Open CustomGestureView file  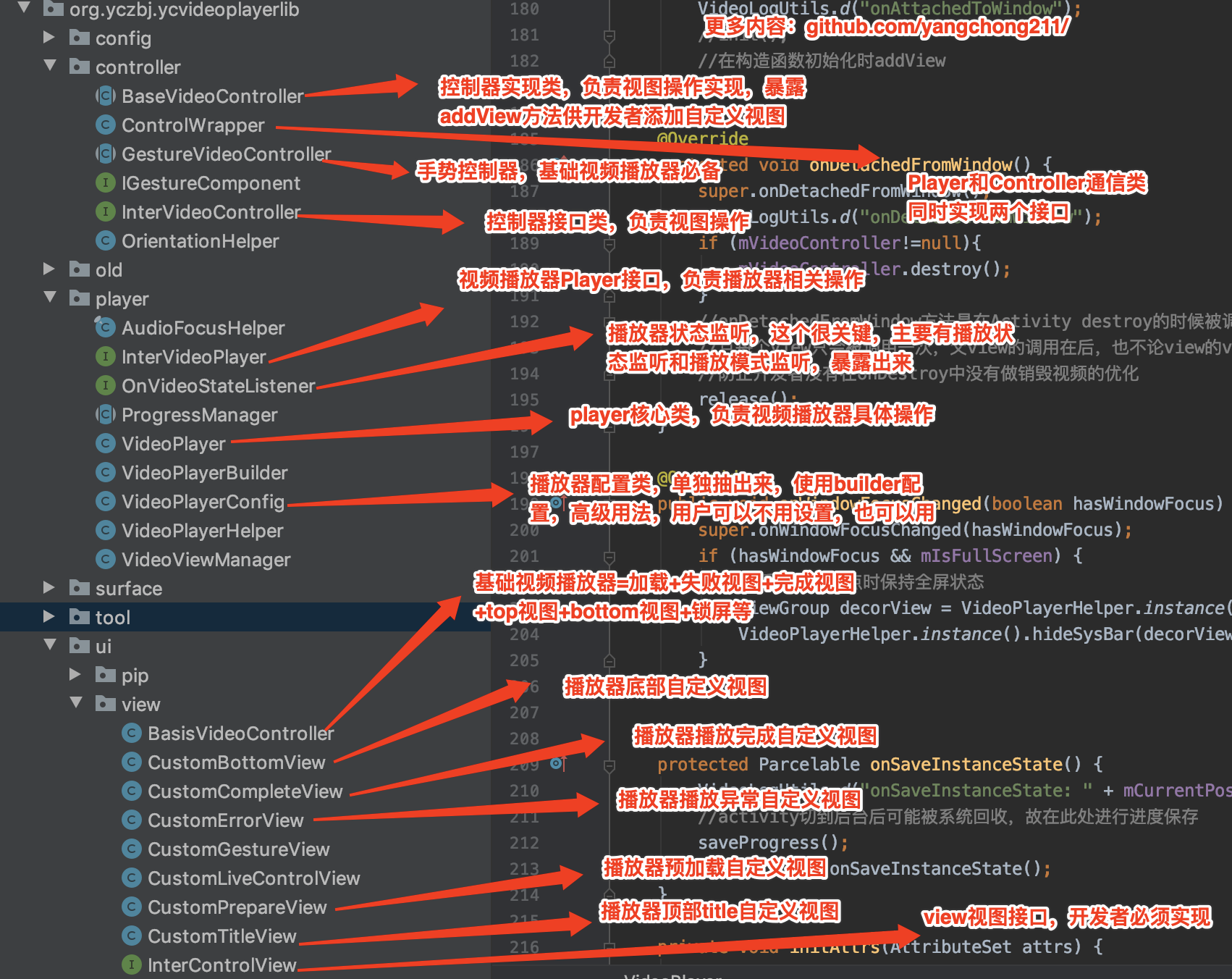coord(239,849)
